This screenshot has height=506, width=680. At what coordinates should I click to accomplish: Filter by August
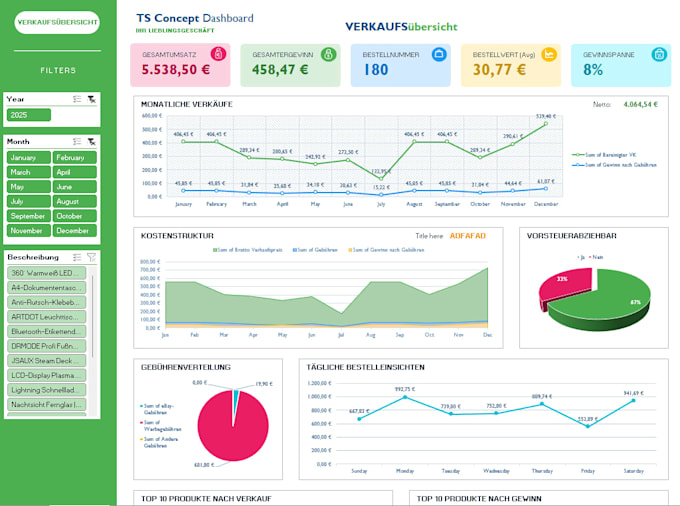(75, 201)
